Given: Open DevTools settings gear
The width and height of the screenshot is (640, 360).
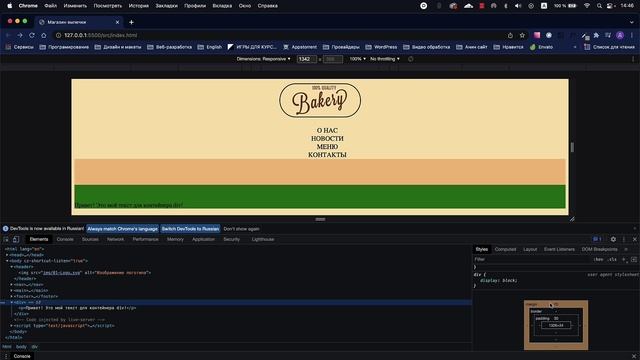Looking at the screenshot, I should (x=613, y=239).
